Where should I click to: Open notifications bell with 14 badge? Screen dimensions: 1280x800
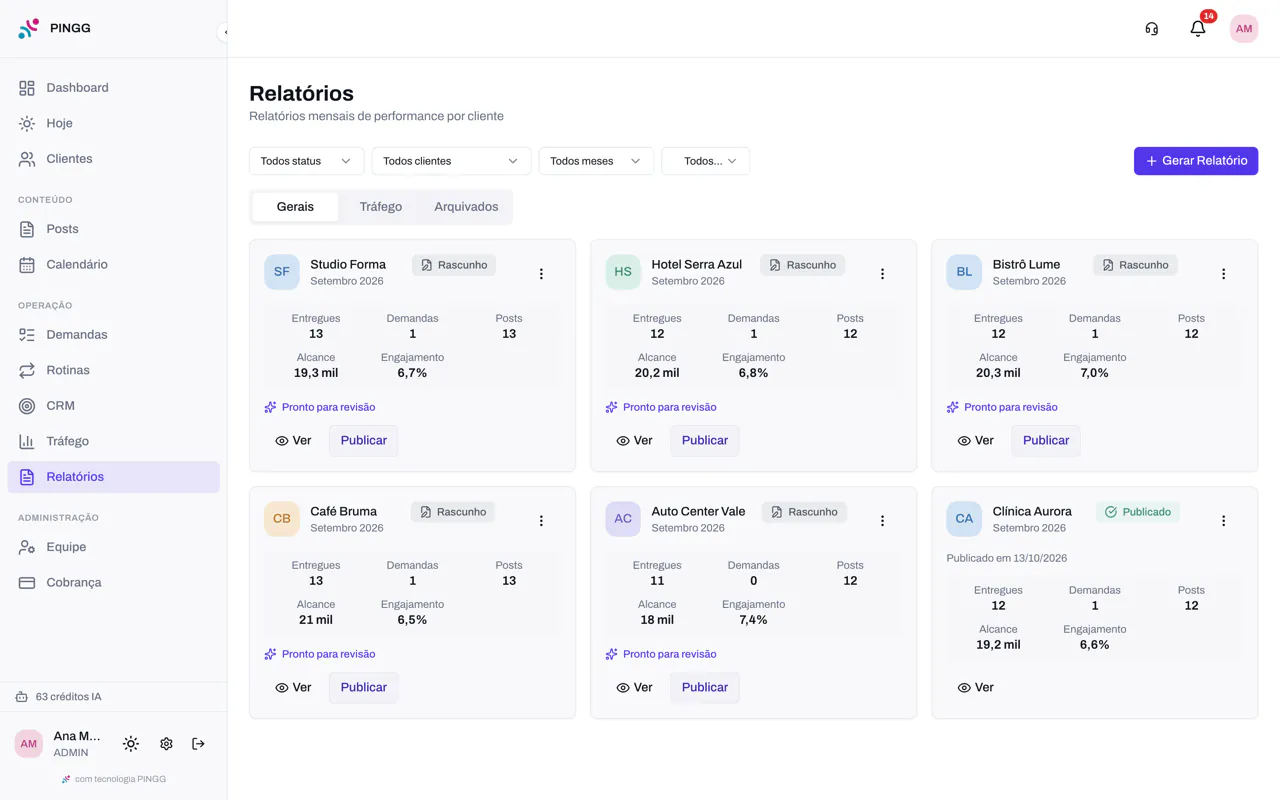tap(1198, 29)
